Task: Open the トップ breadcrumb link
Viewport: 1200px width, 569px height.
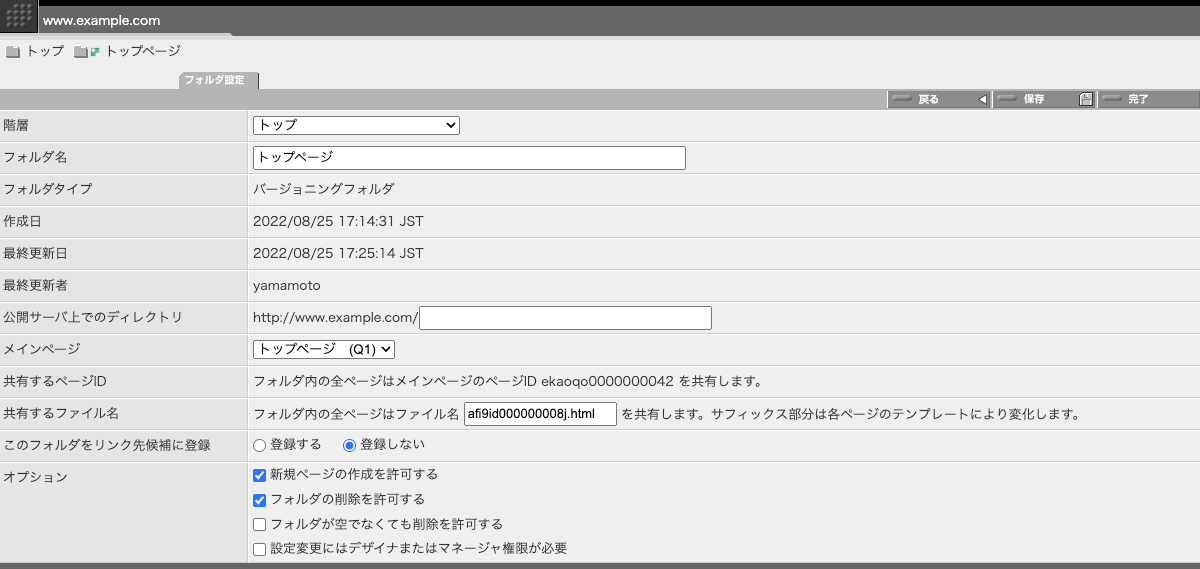Action: coord(45,51)
